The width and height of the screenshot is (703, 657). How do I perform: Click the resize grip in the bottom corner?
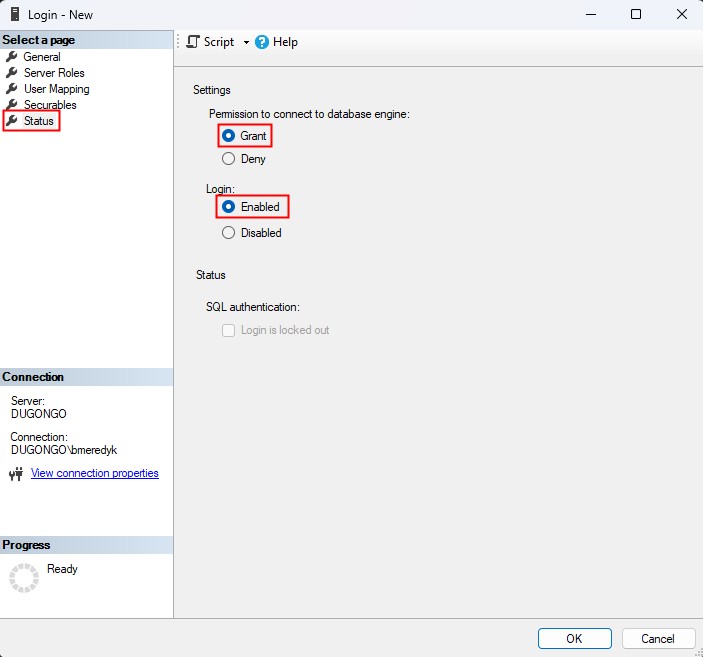(699, 653)
